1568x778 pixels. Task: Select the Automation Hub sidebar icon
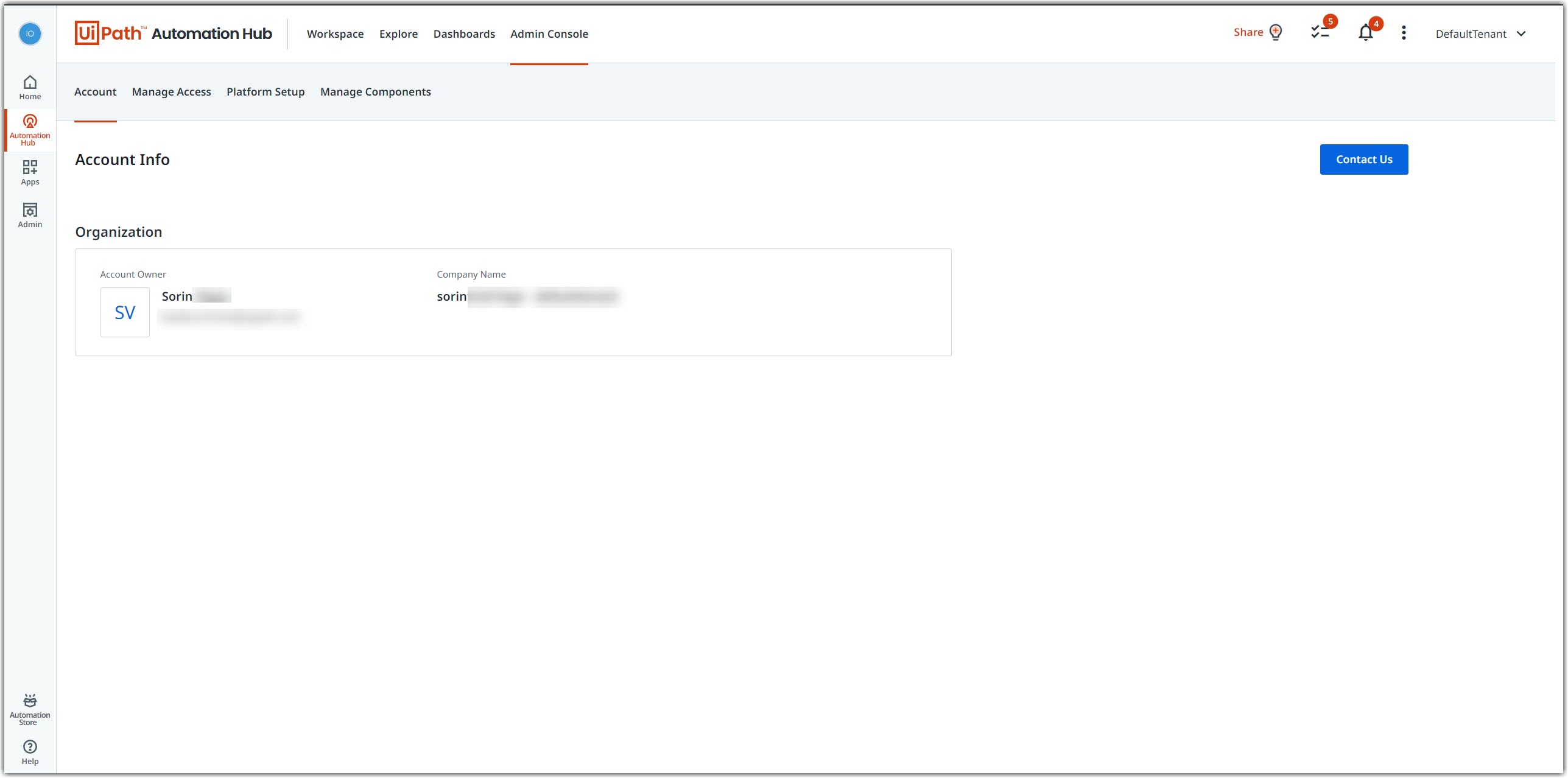coord(29,129)
